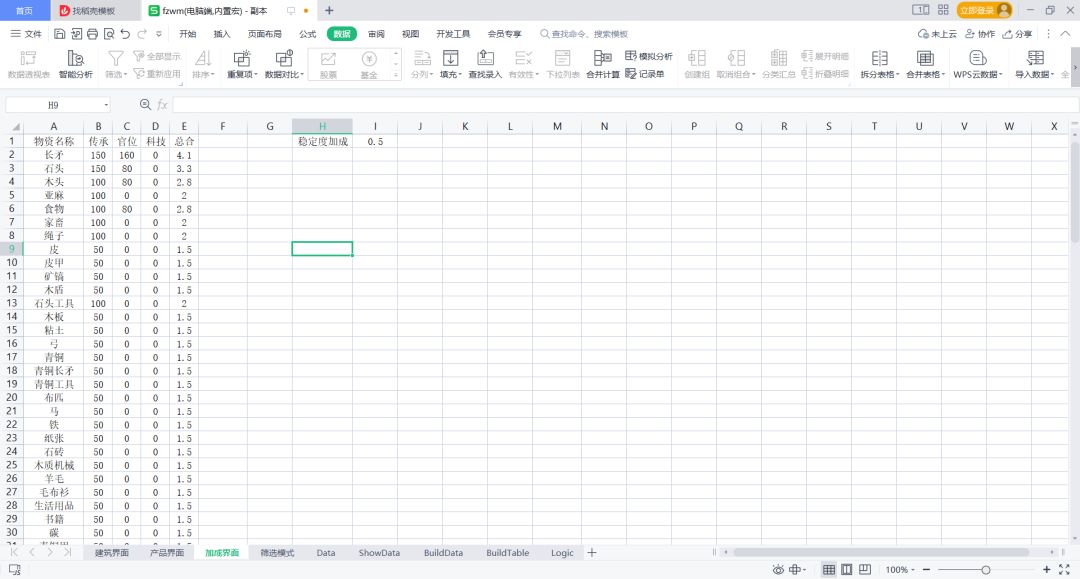Click 模拟分析 what-if analysis
Image resolution: width=1080 pixels, height=579 pixels.
[649, 56]
